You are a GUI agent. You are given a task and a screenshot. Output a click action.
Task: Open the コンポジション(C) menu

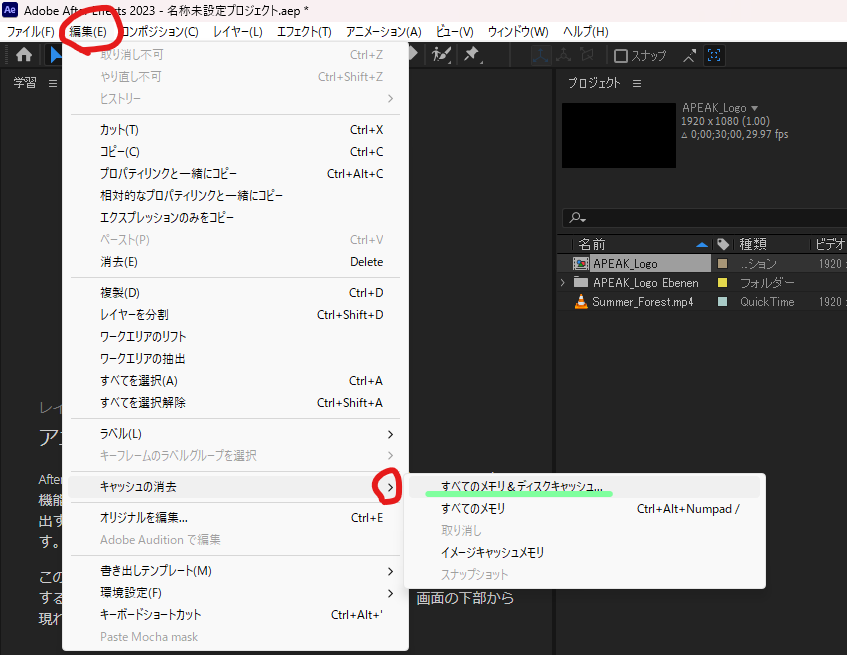pos(159,32)
